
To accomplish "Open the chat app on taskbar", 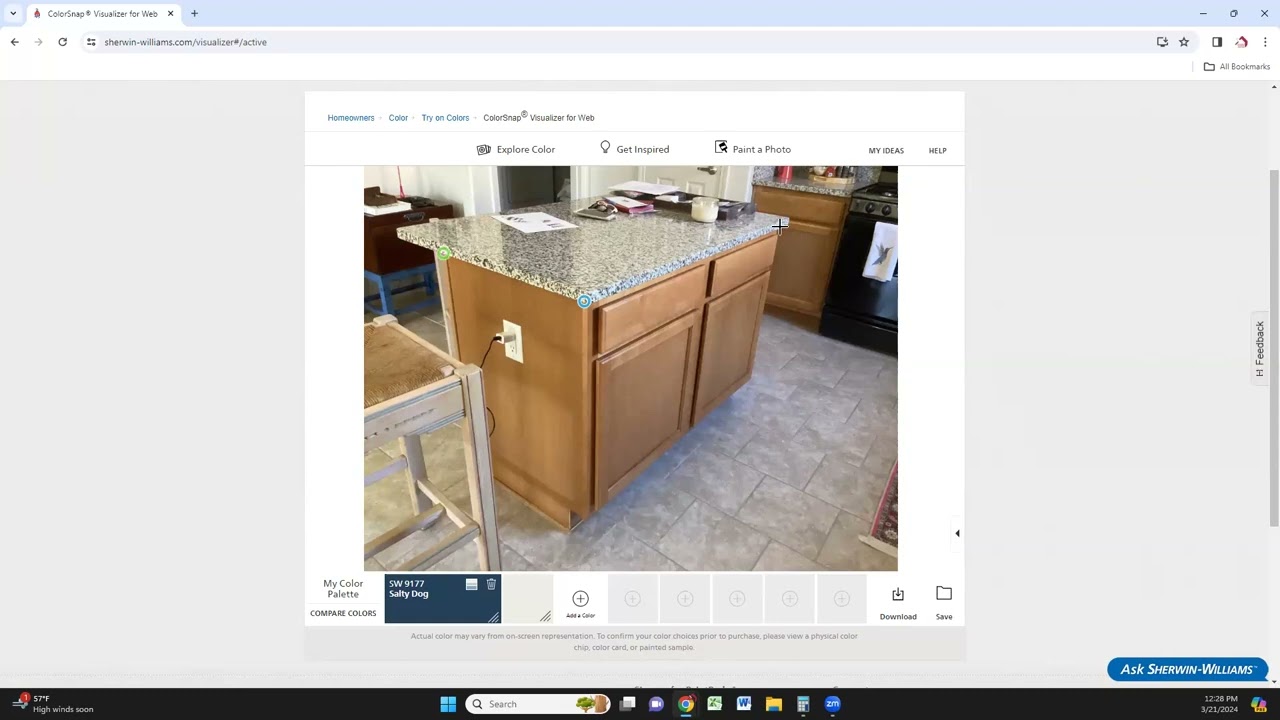I will tap(656, 704).
